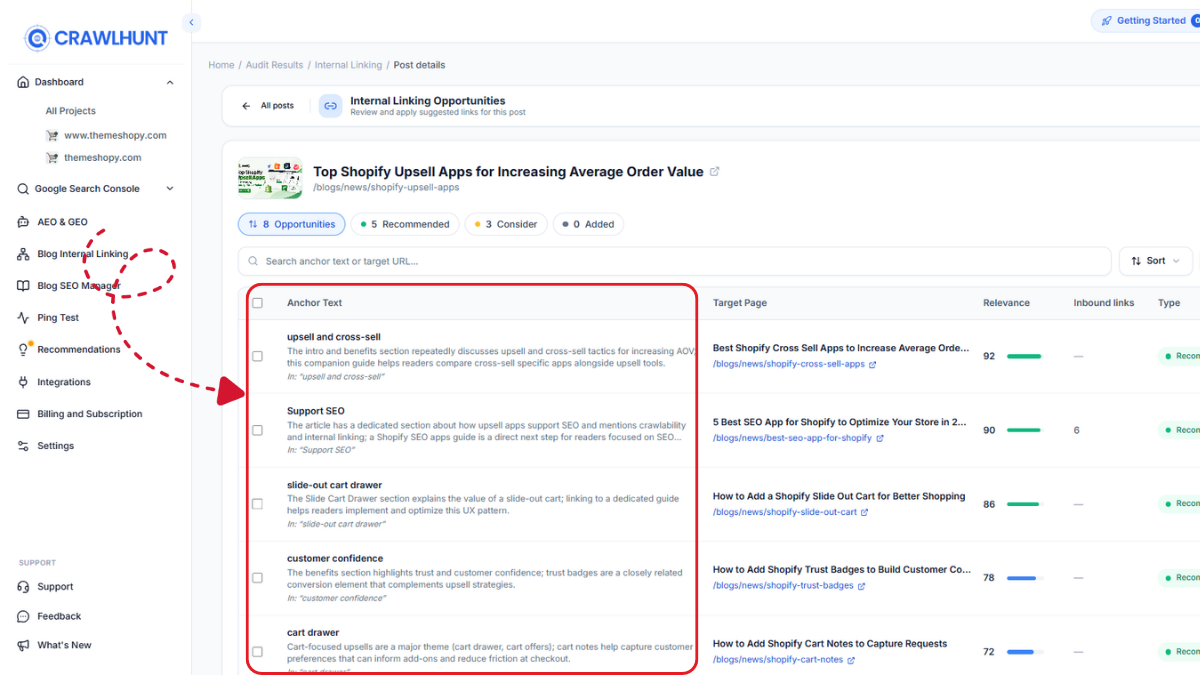Click the rocket icon in Getting Started
The height and width of the screenshot is (675, 1200).
(x=1106, y=21)
